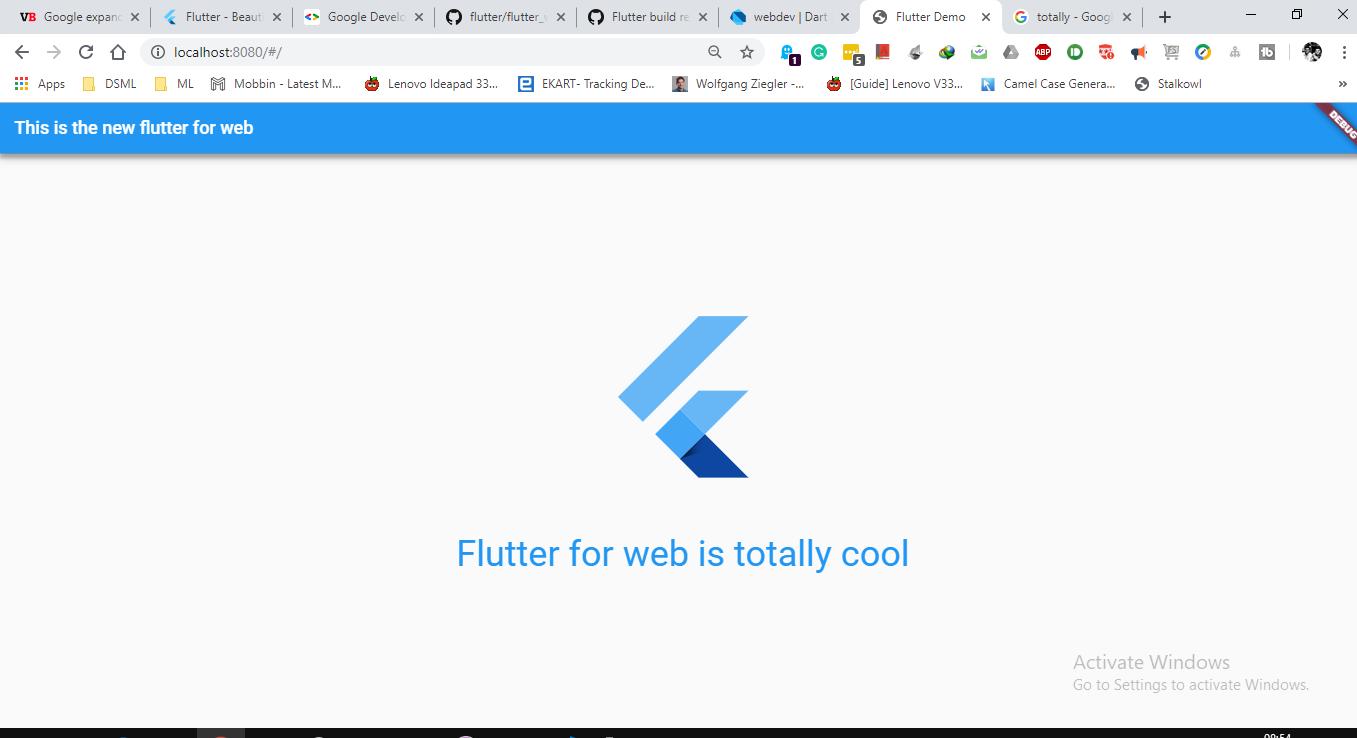Open the green envelope checker extension
The image size is (1357, 738).
pos(979,52)
